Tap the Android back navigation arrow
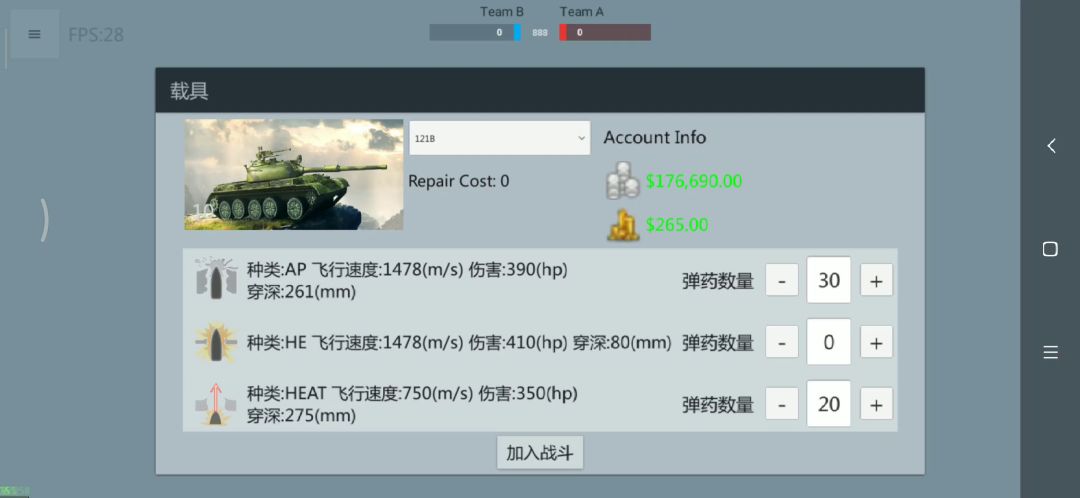 pyautogui.click(x=1050, y=146)
